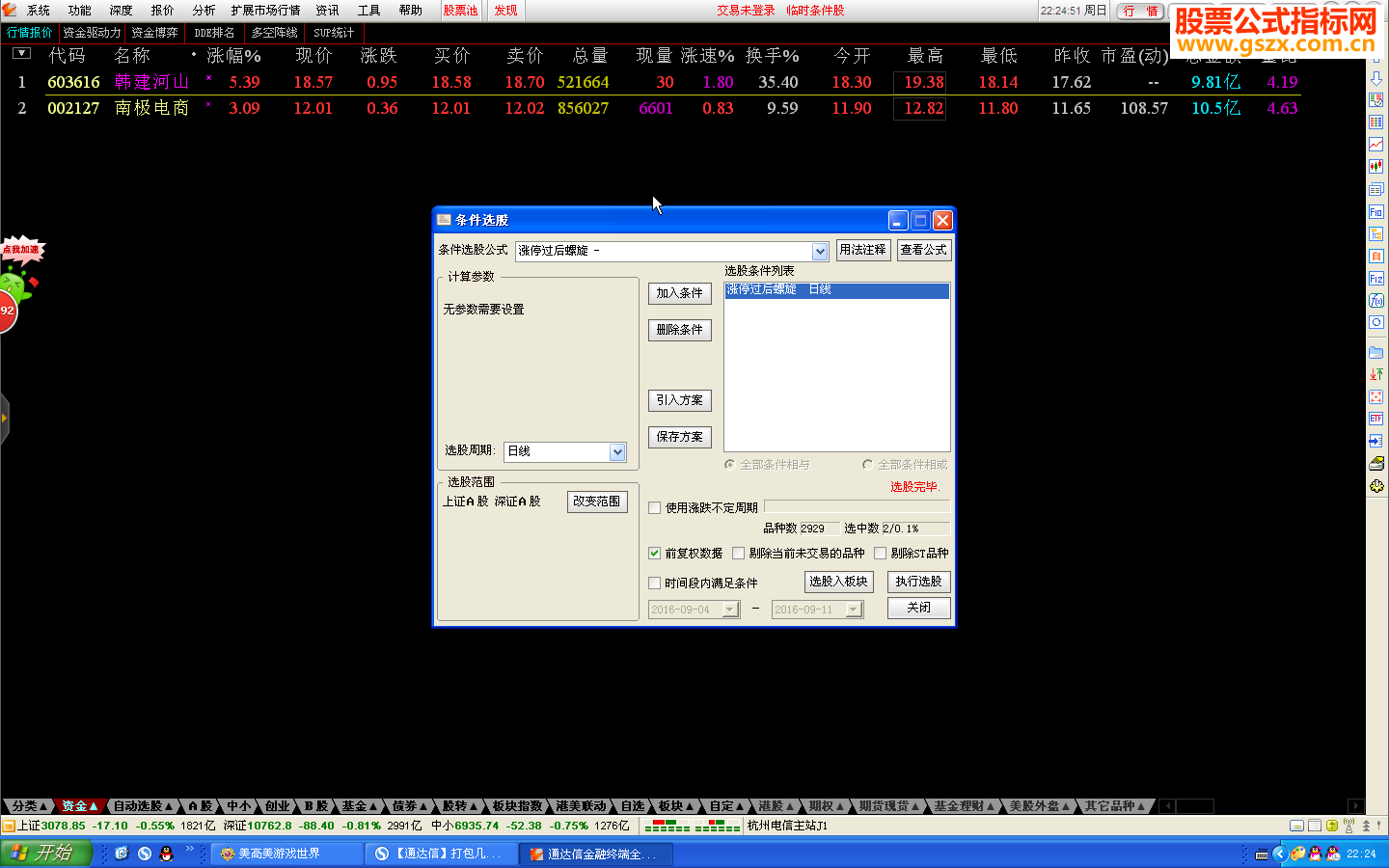Click the 引入方案 button

(x=680, y=400)
